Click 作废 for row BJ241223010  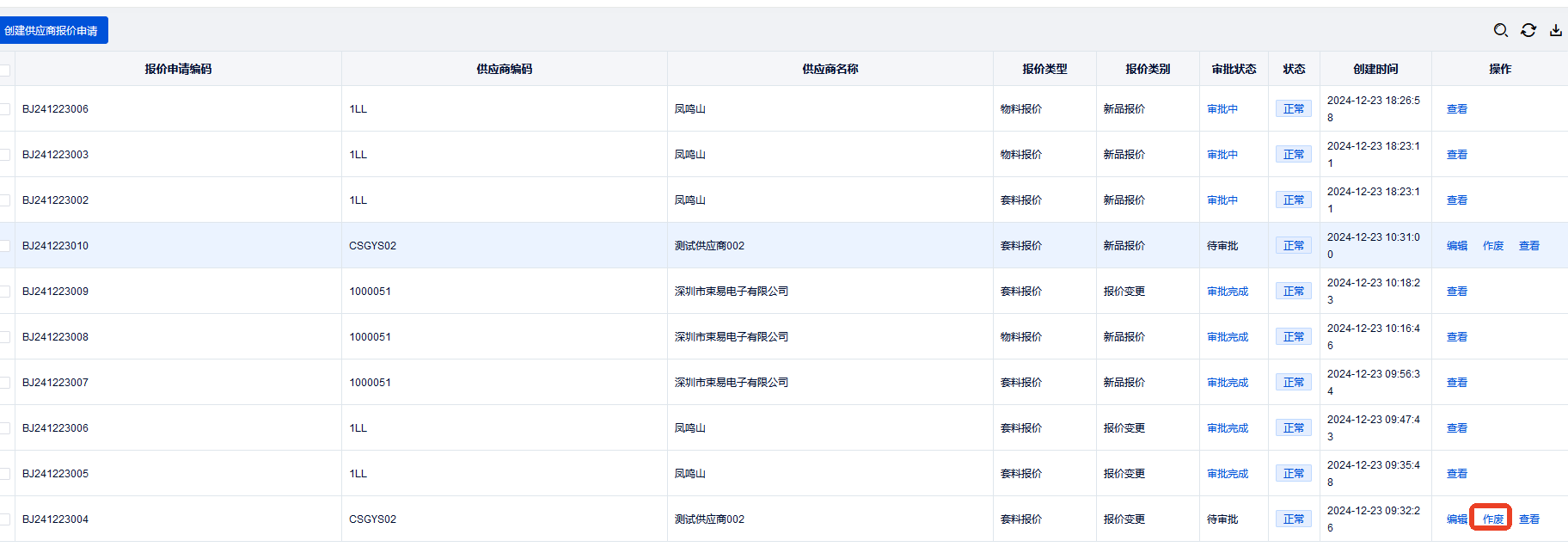(1492, 246)
